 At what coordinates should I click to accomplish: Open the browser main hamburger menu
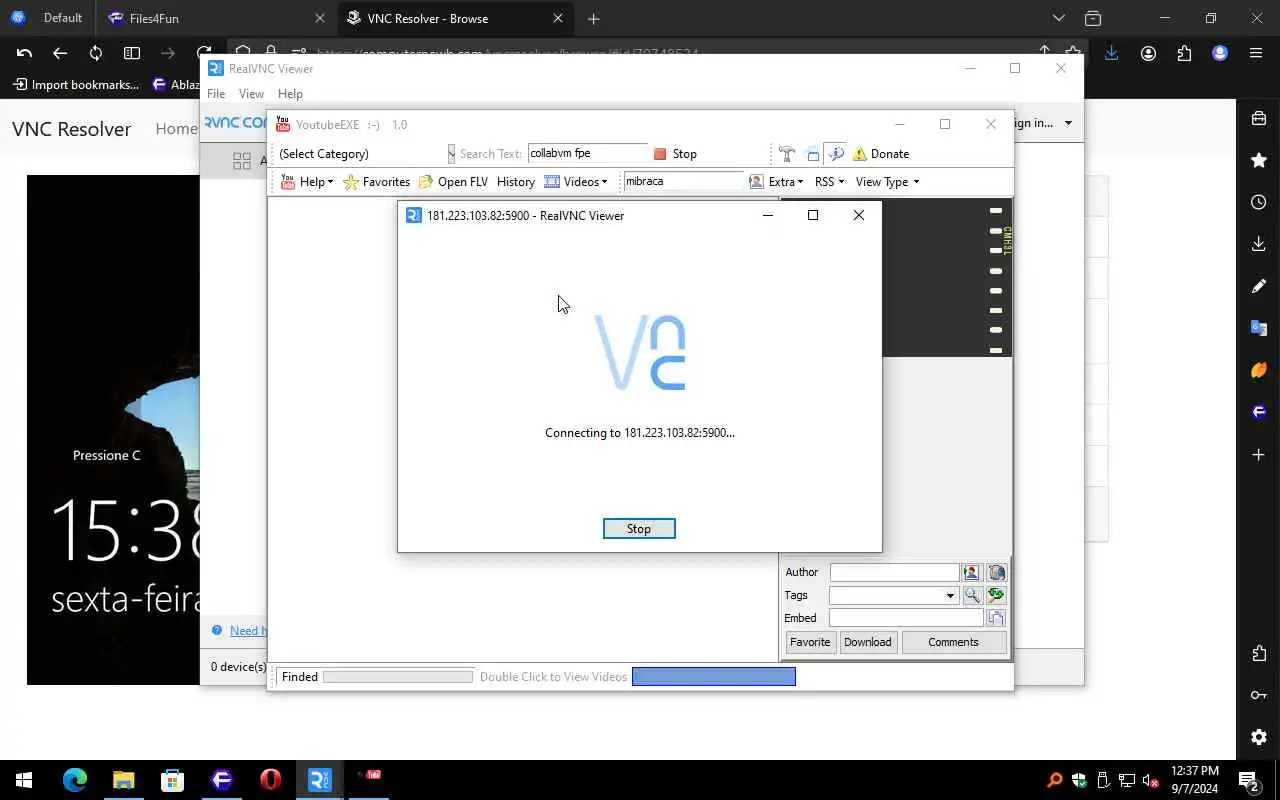coord(1256,54)
